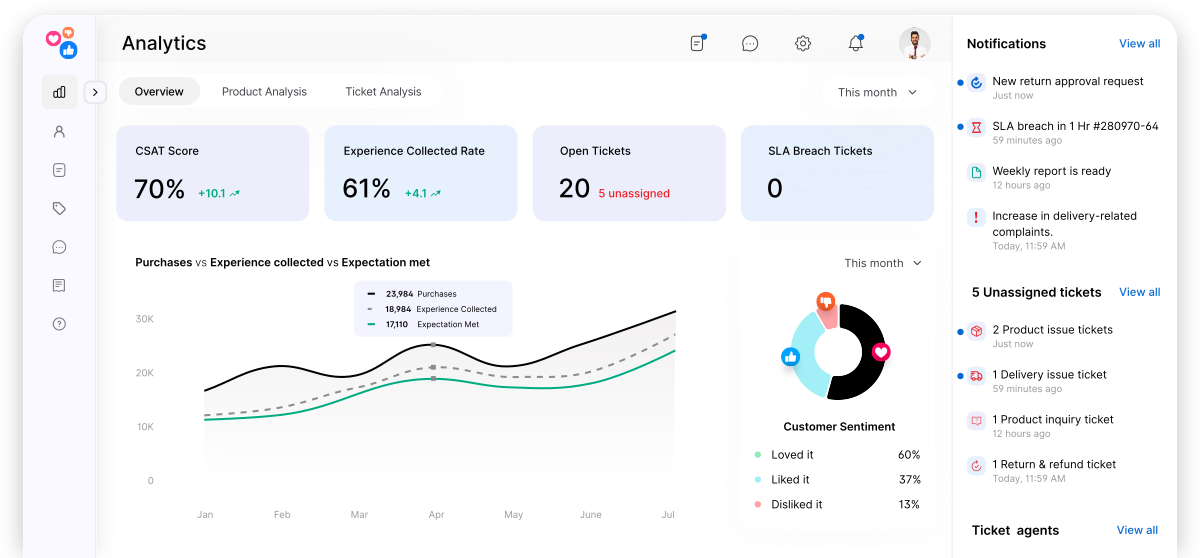Image resolution: width=1200 pixels, height=558 pixels.
Task: Open the top This month dropdown
Action: tap(877, 92)
